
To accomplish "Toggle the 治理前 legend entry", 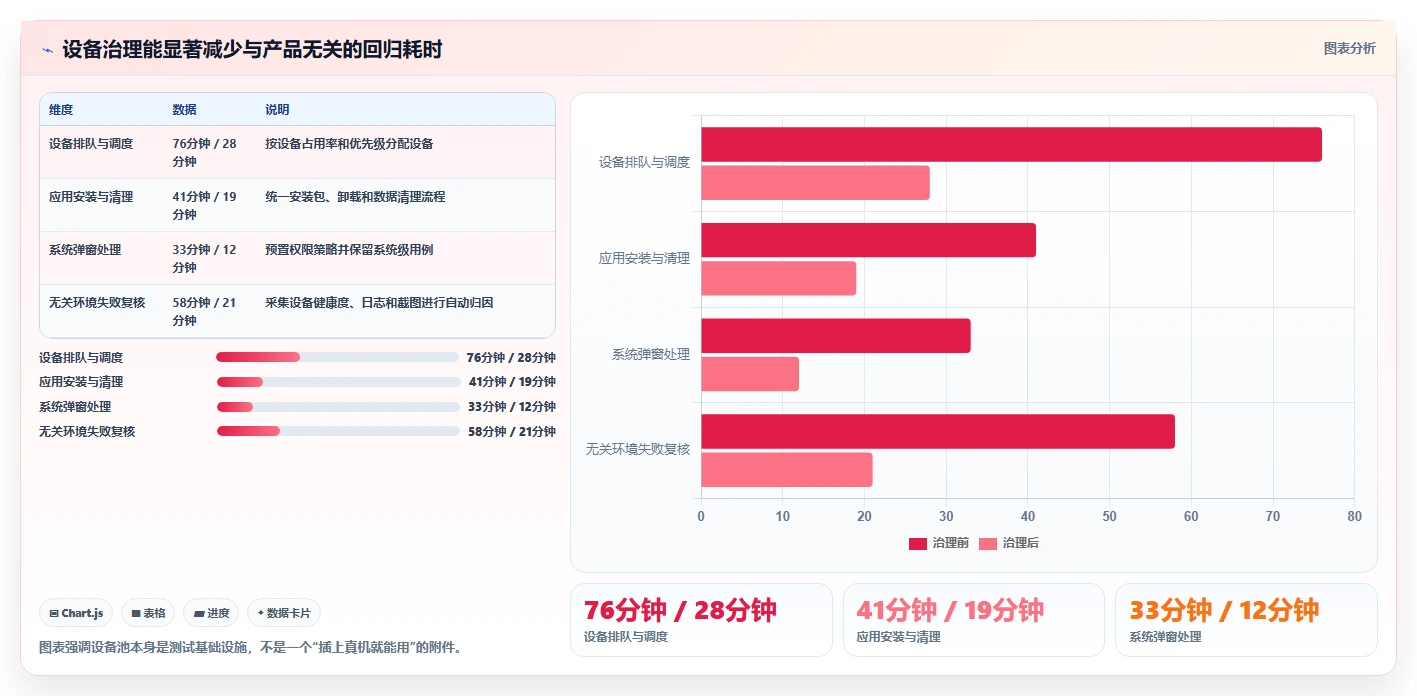I will [938, 543].
